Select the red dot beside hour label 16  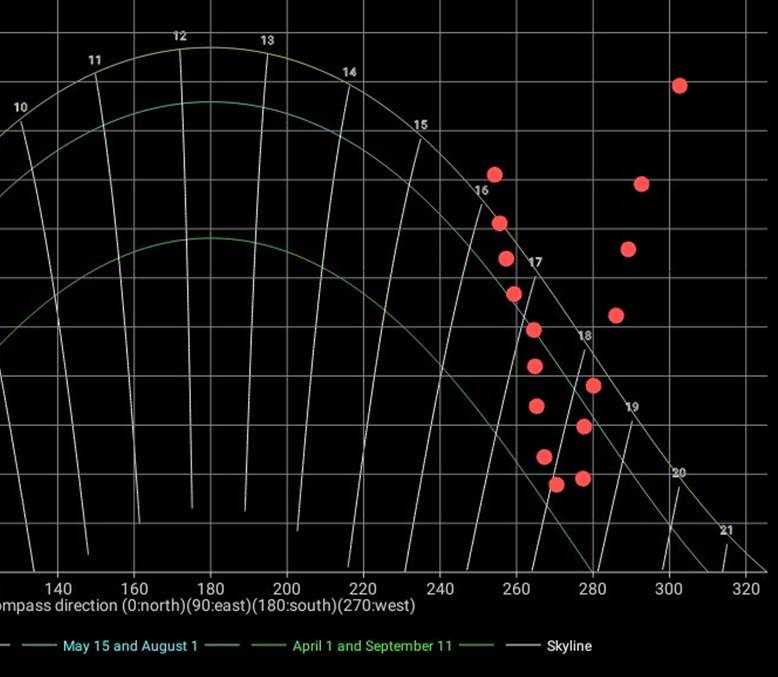[494, 175]
